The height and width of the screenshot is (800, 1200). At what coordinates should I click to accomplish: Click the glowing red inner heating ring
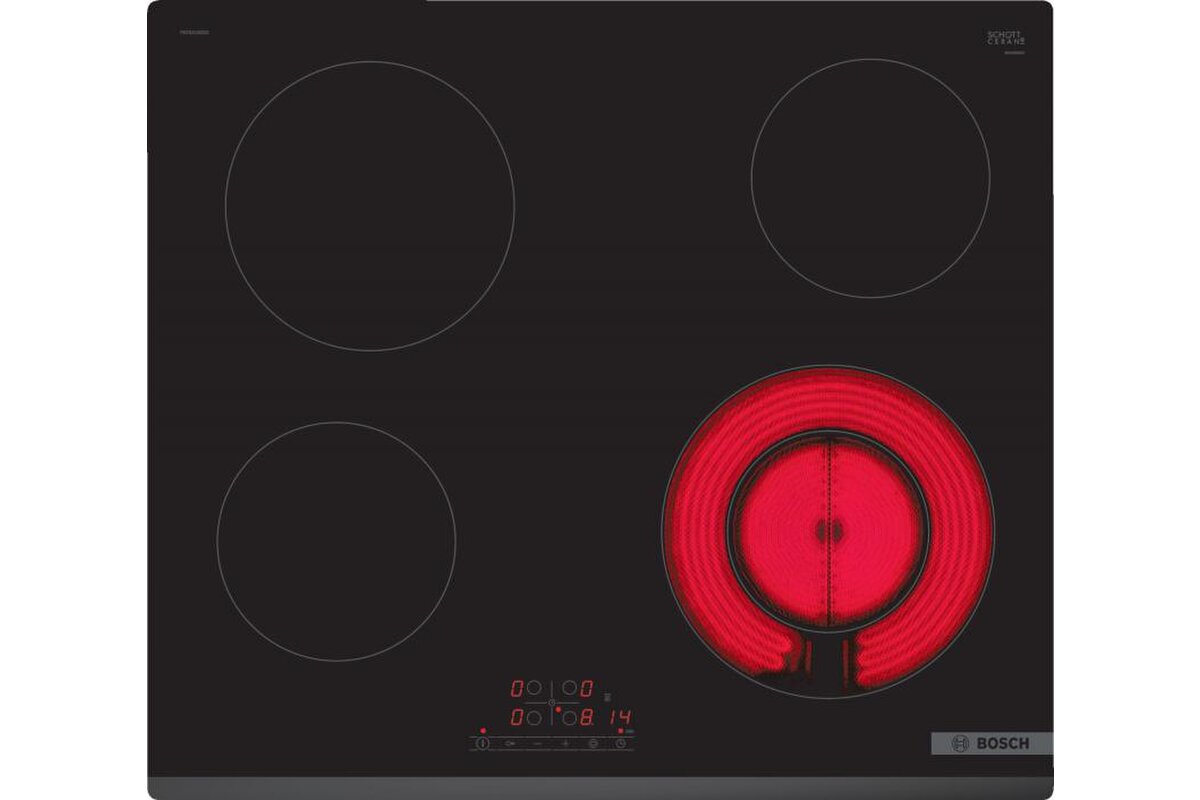(828, 532)
